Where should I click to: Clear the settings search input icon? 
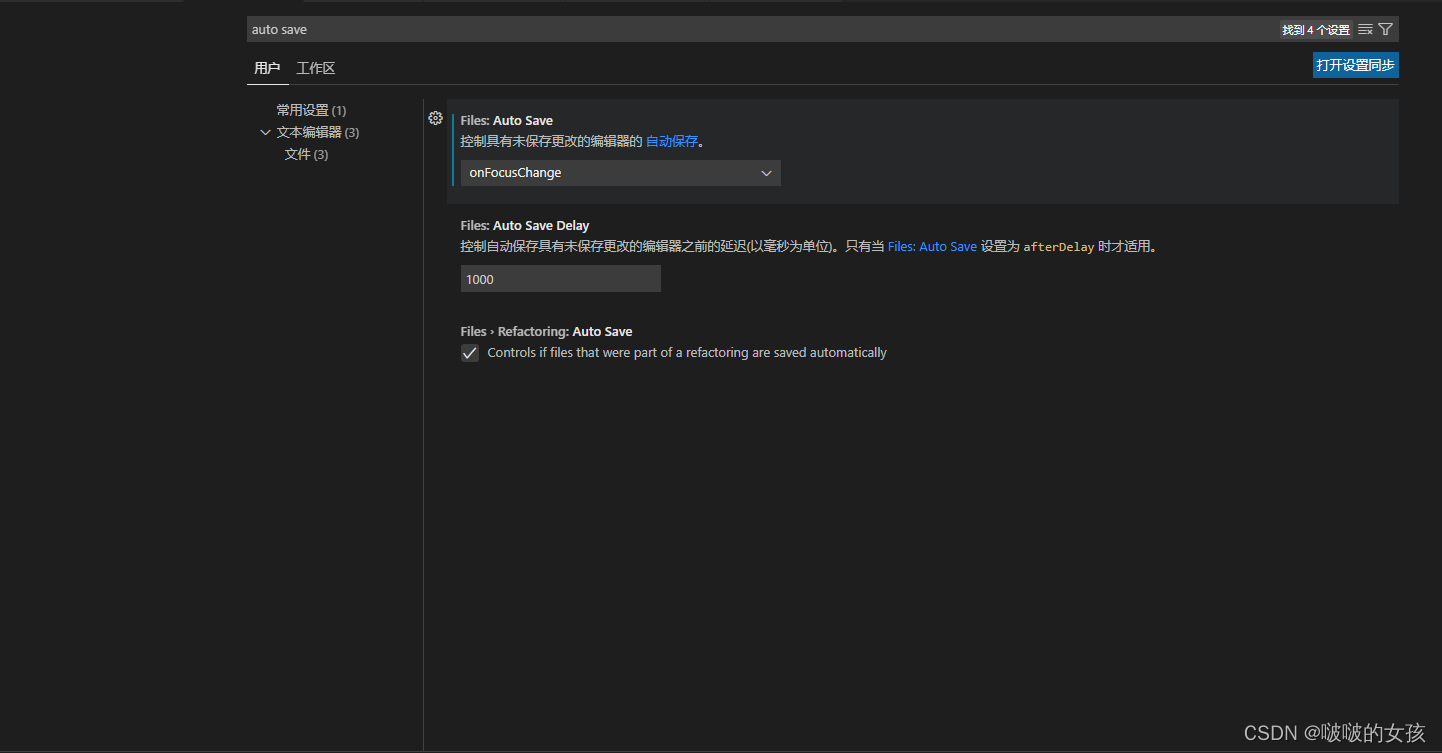click(x=1365, y=30)
